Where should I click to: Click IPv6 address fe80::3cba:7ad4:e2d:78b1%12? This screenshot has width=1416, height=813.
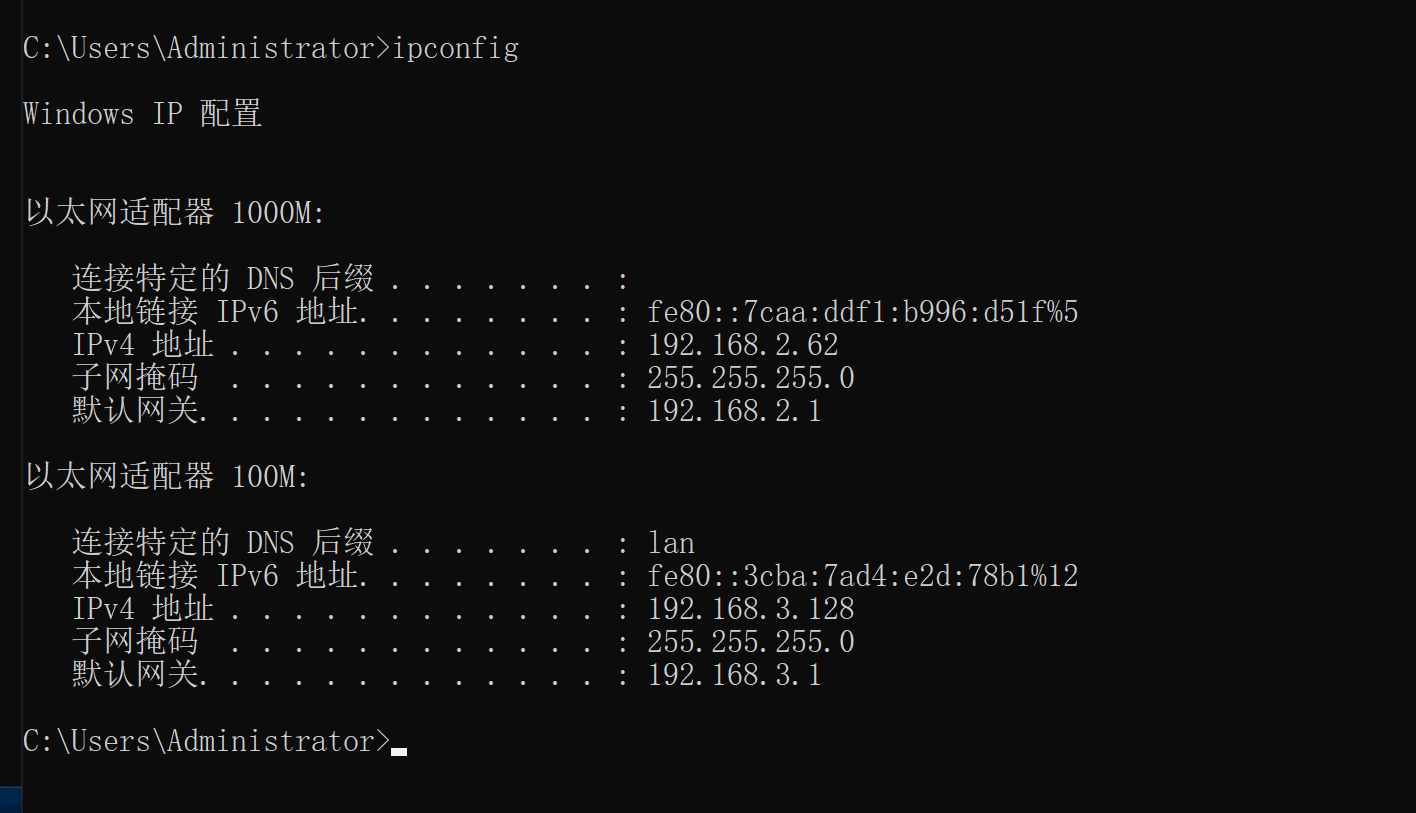click(x=862, y=576)
